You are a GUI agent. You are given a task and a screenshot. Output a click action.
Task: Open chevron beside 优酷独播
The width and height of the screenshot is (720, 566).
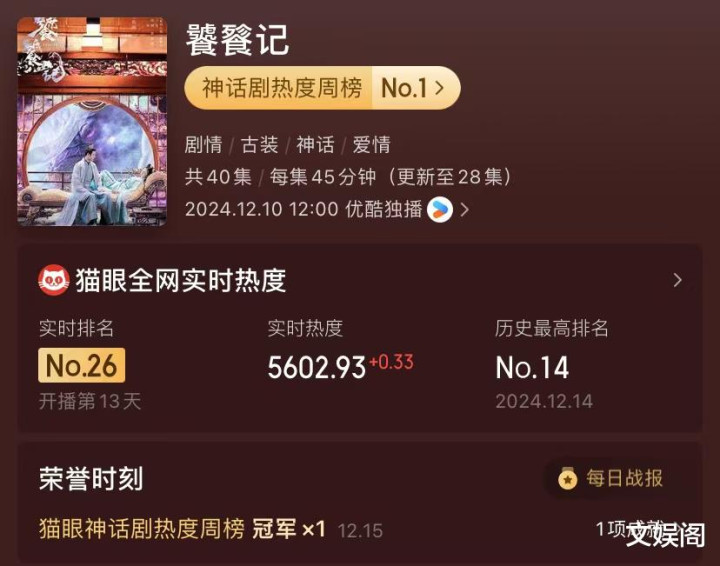pos(465,210)
